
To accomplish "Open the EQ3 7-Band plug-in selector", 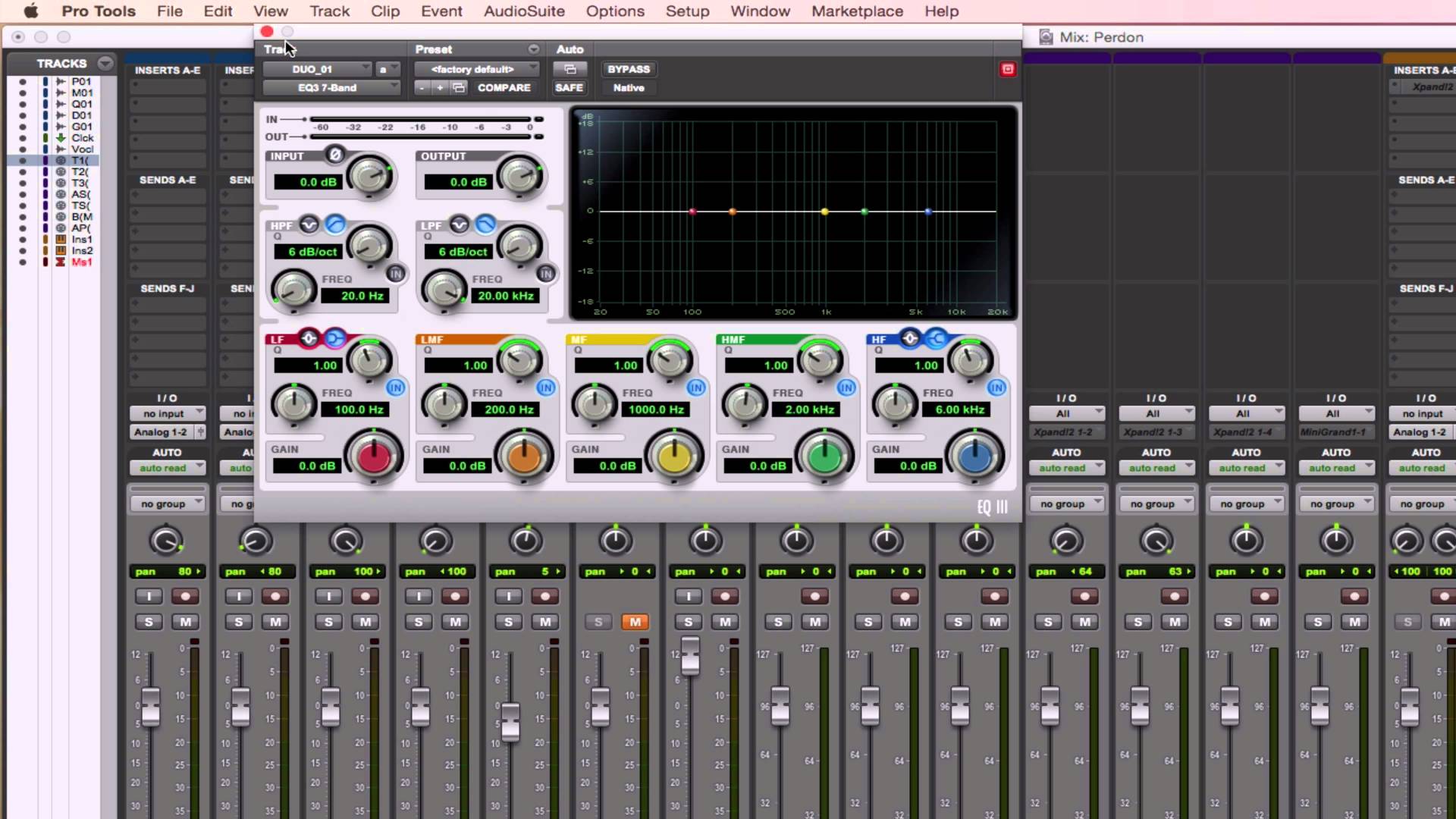I will [331, 88].
